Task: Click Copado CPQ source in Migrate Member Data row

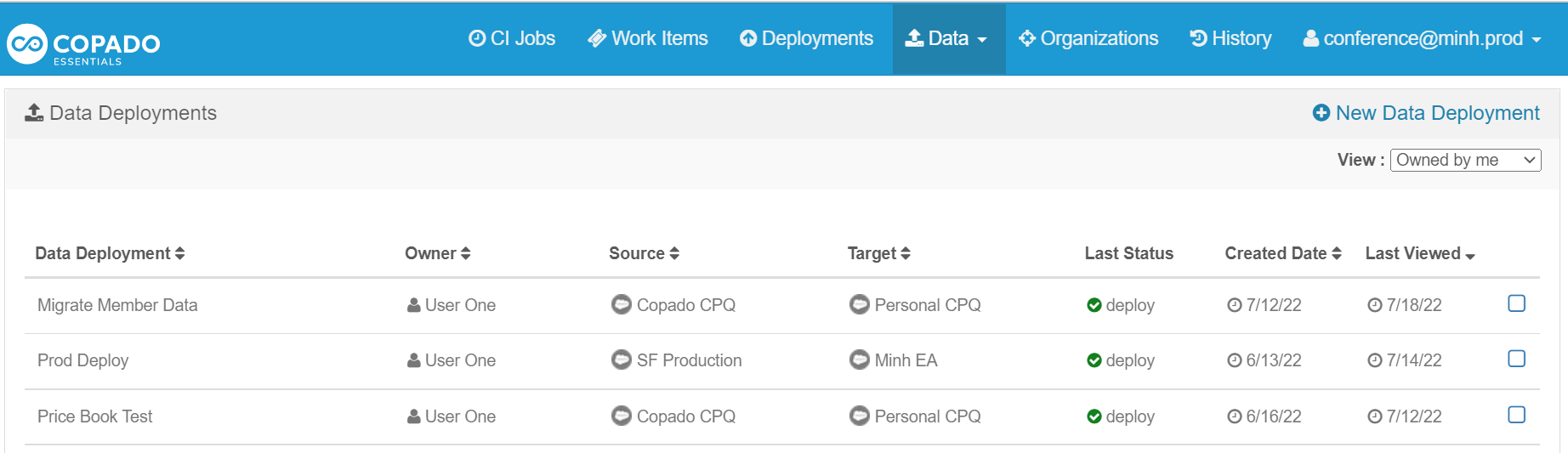Action: coord(685,305)
